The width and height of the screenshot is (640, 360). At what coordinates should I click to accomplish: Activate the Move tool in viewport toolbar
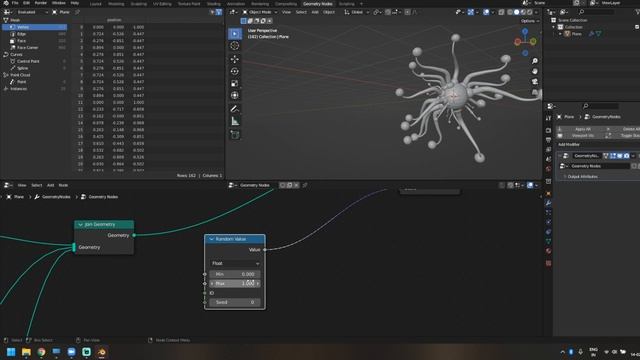pos(235,59)
